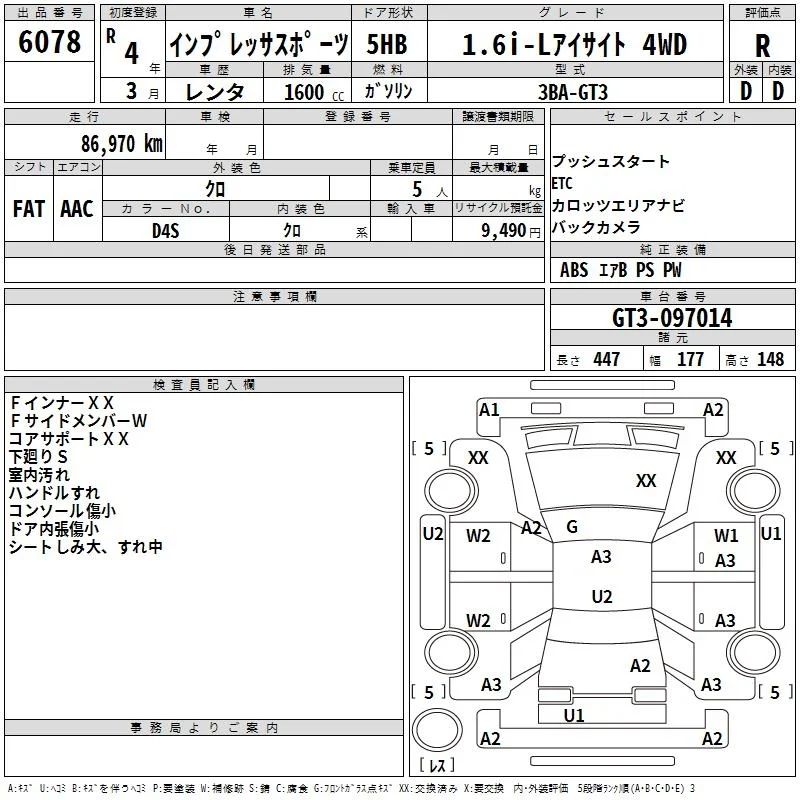Select the recycle deposit 9,490 yen cell
The width and height of the screenshot is (800, 800).
click(x=498, y=230)
